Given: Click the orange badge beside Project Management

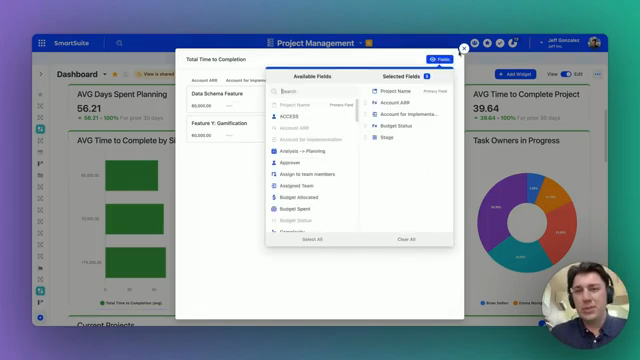Looking at the screenshot, I should (x=369, y=43).
